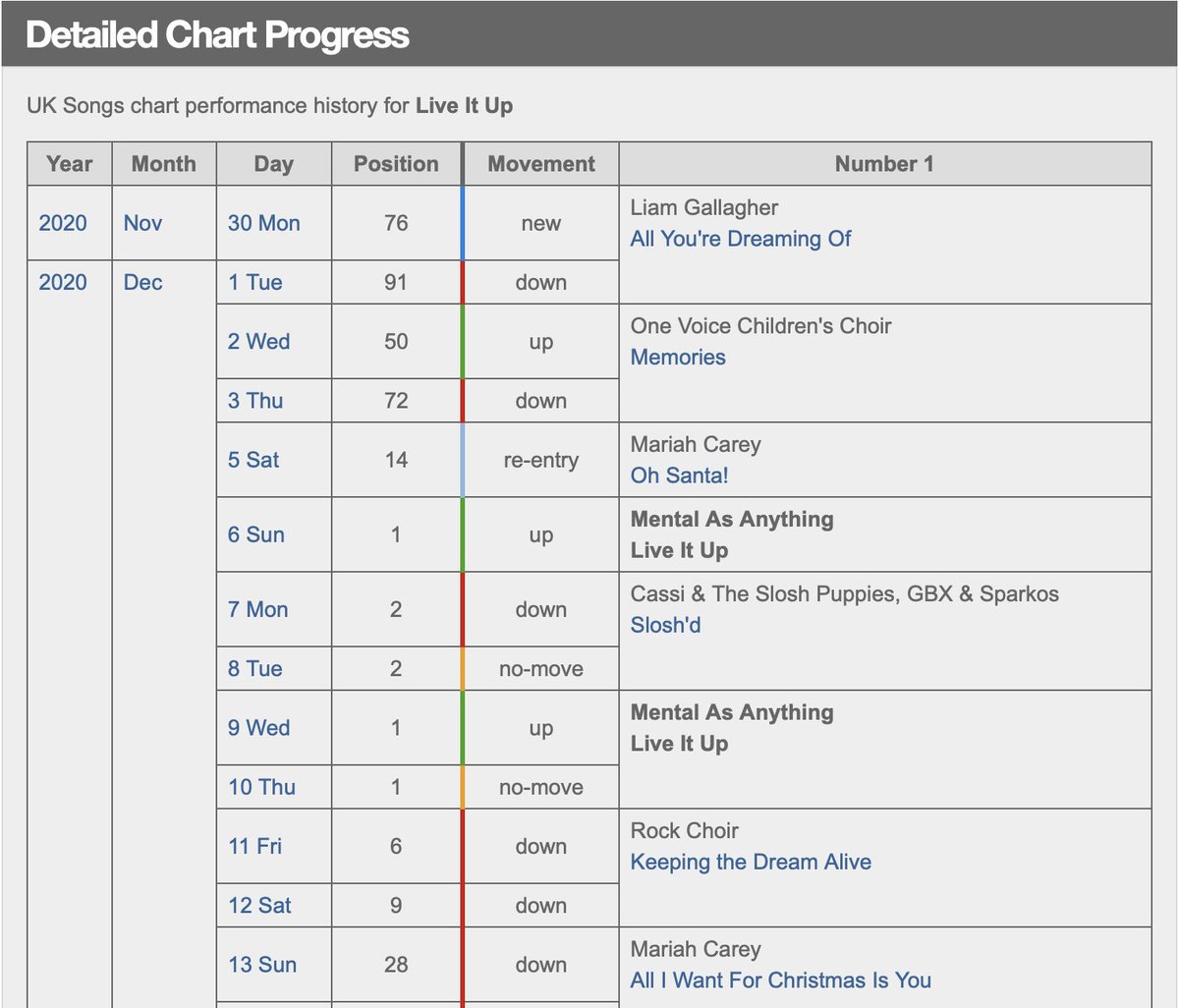The image size is (1179, 1008).
Task: Select position 1 in the 9 Wed row
Action: tap(396, 728)
